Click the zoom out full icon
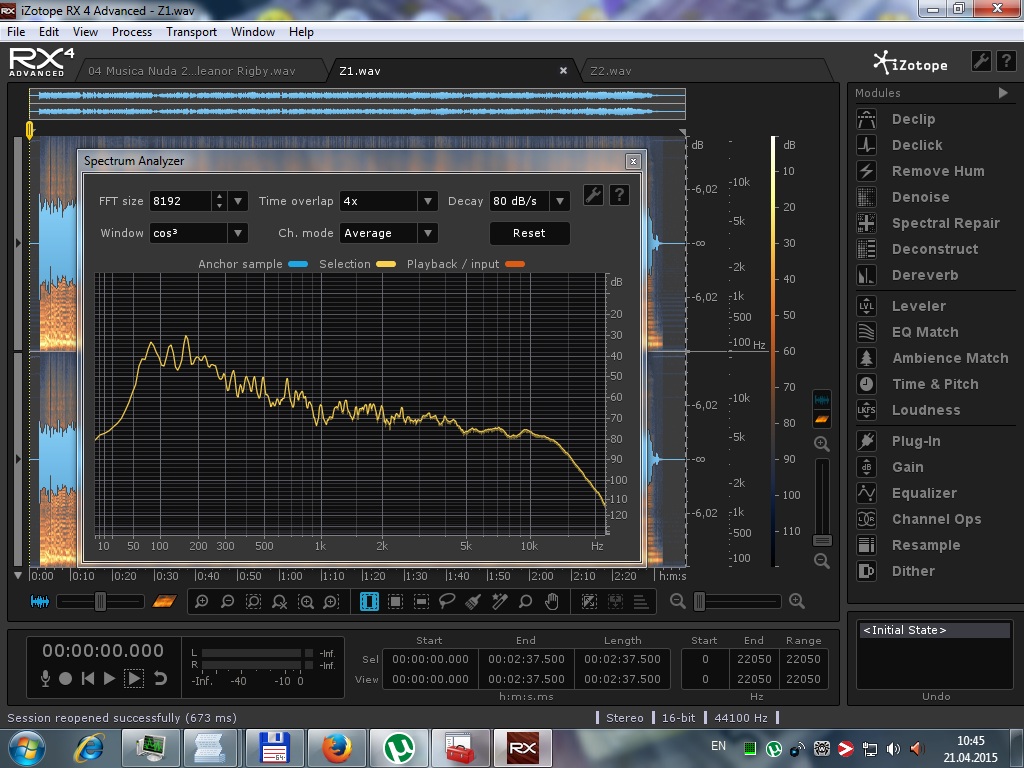The height and width of the screenshot is (768, 1024). [x=280, y=601]
